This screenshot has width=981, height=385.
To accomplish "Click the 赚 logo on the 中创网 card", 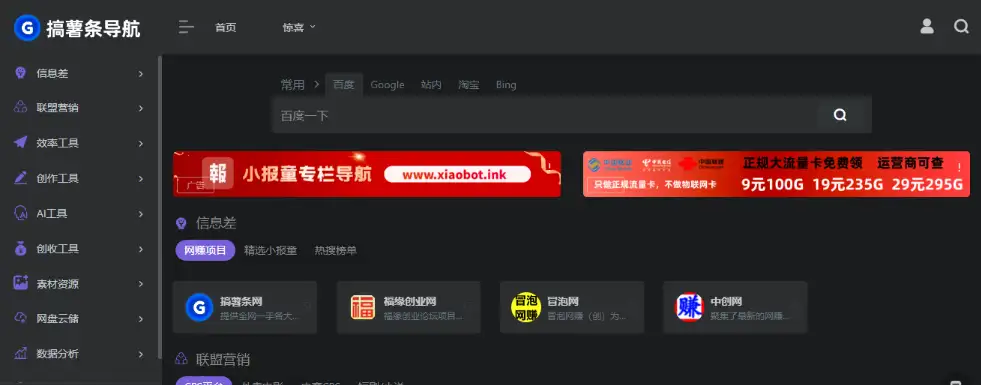I will tap(689, 307).
